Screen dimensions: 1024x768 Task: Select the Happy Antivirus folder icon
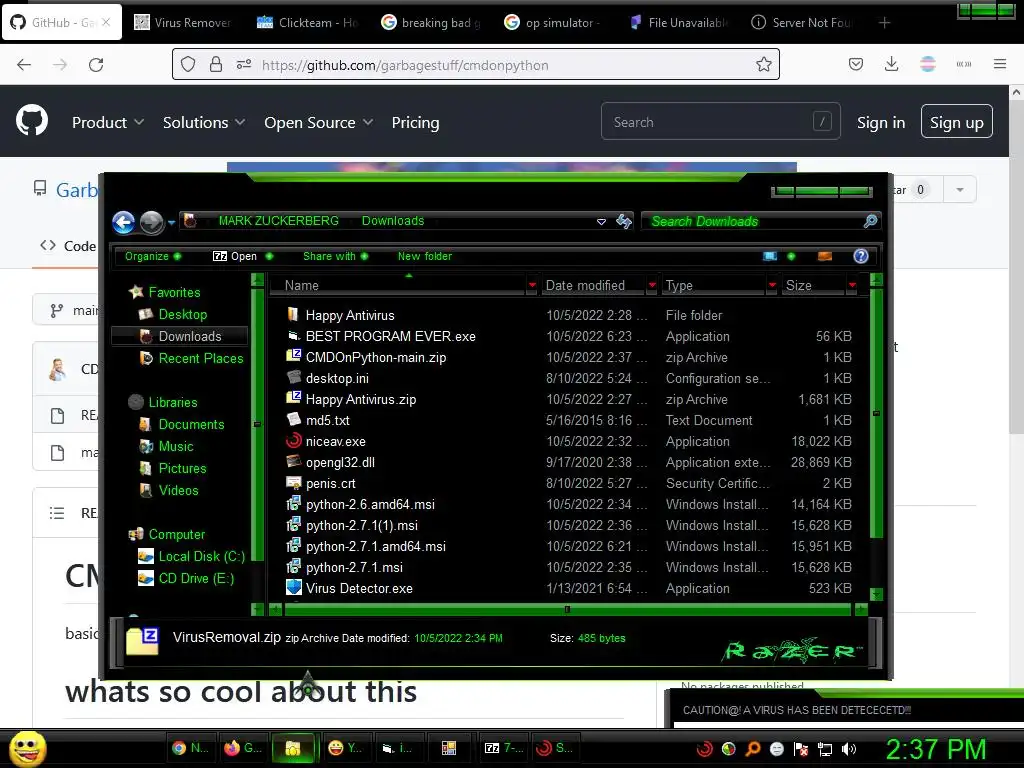(293, 315)
